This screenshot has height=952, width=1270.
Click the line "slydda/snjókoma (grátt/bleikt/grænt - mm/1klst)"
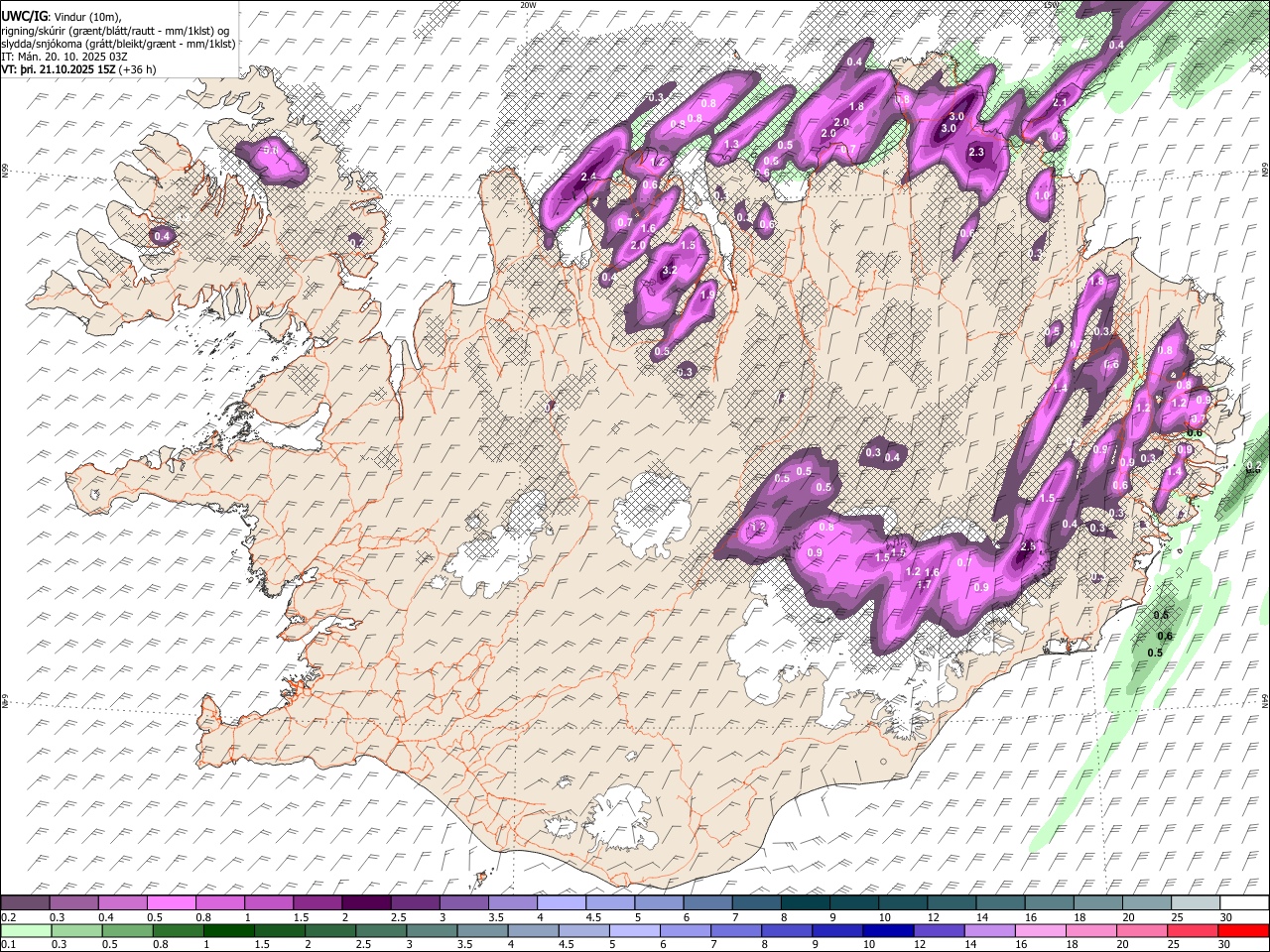click(118, 44)
